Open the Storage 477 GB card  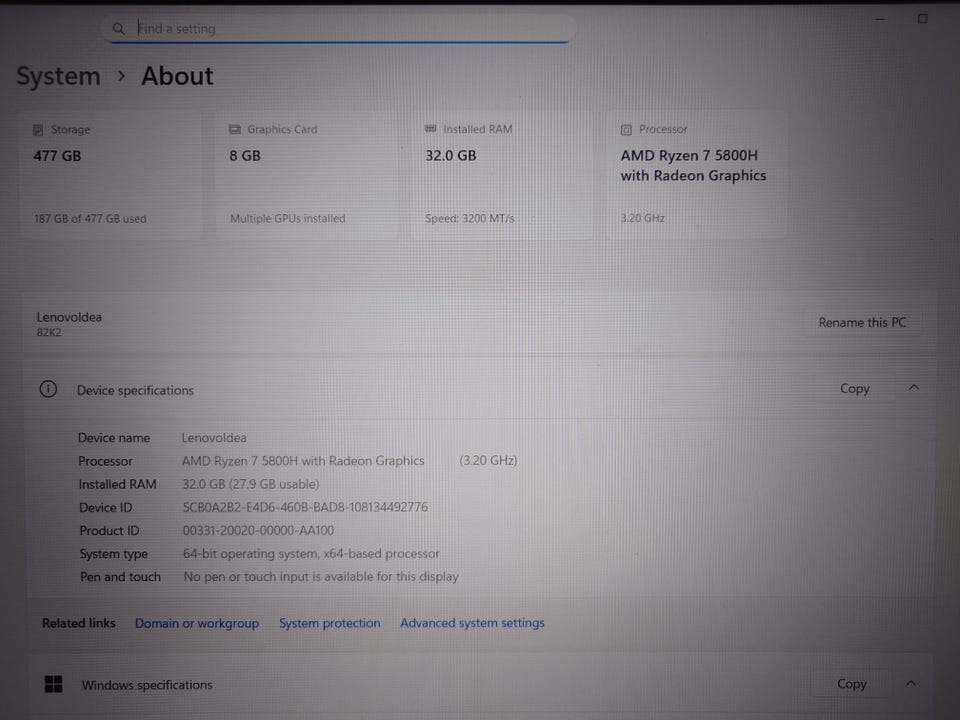click(x=111, y=174)
